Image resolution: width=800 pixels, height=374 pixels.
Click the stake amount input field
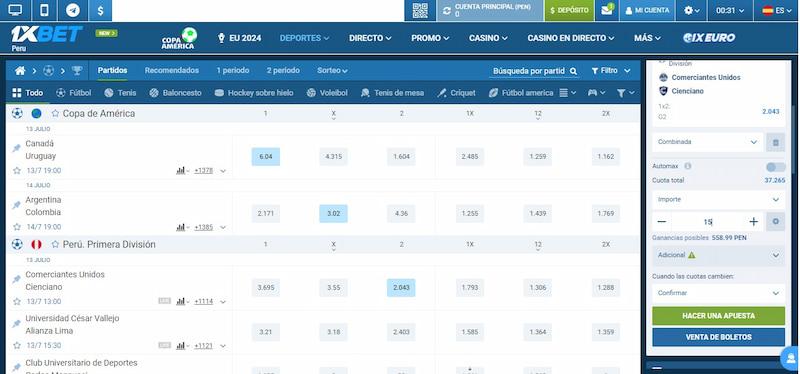(x=708, y=221)
